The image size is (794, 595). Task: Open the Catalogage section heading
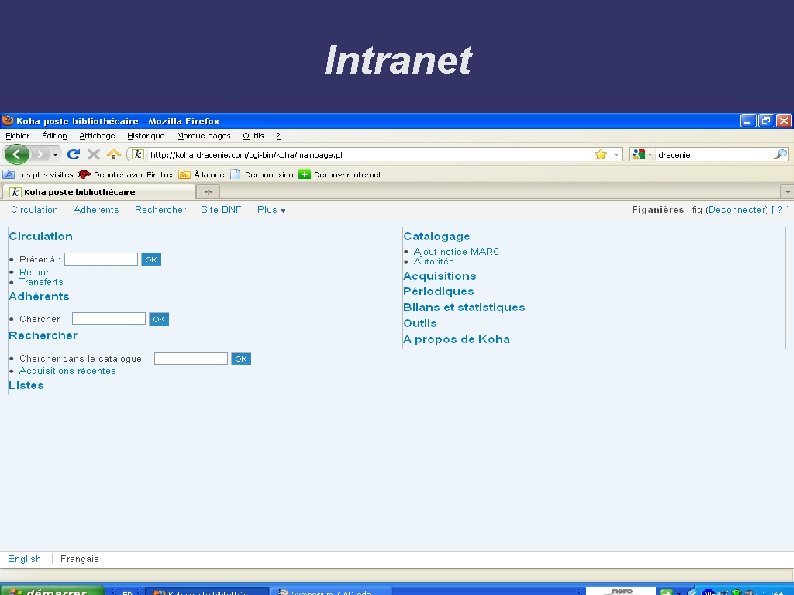(x=436, y=236)
